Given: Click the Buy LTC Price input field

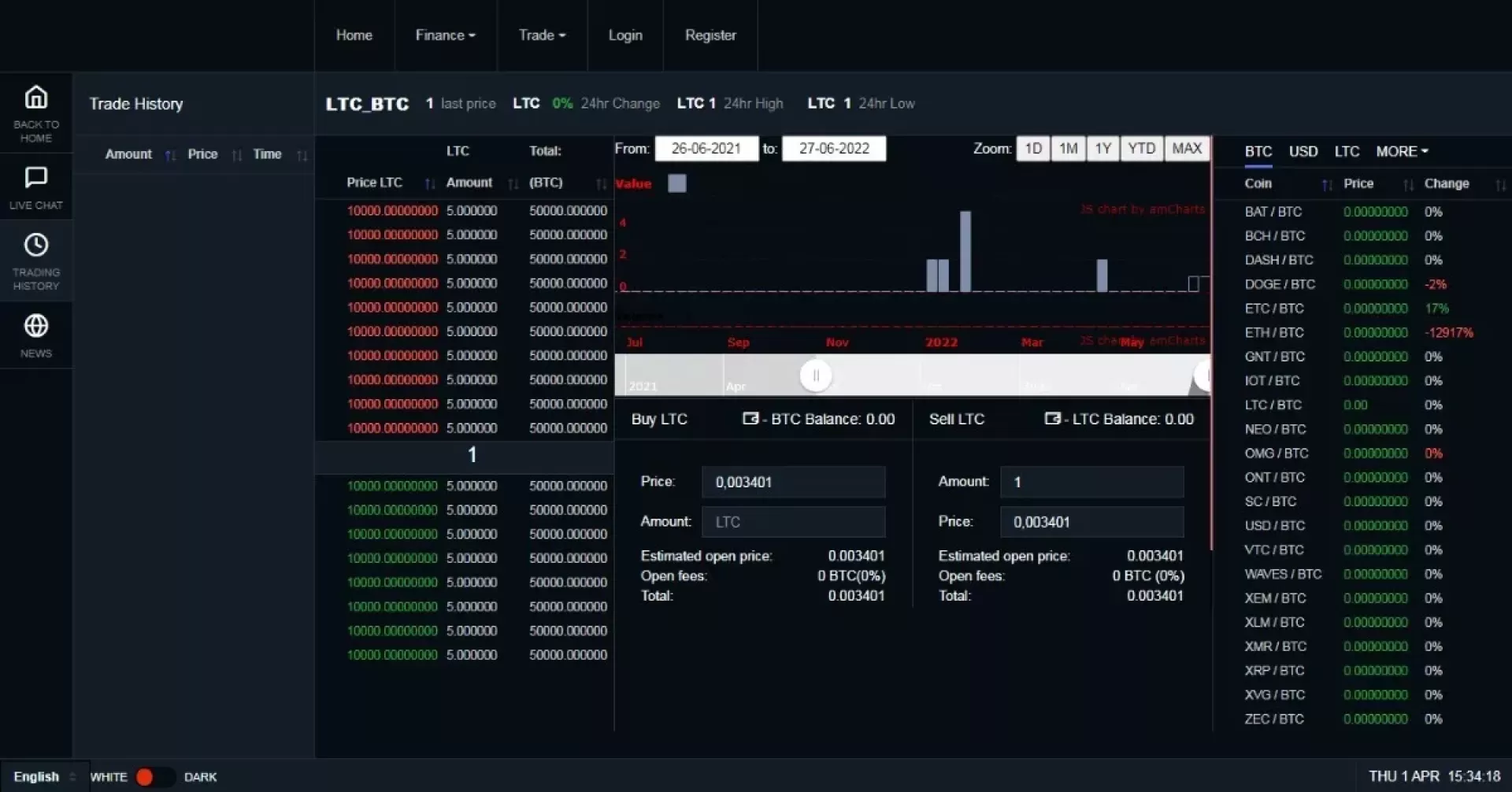Looking at the screenshot, I should (793, 482).
